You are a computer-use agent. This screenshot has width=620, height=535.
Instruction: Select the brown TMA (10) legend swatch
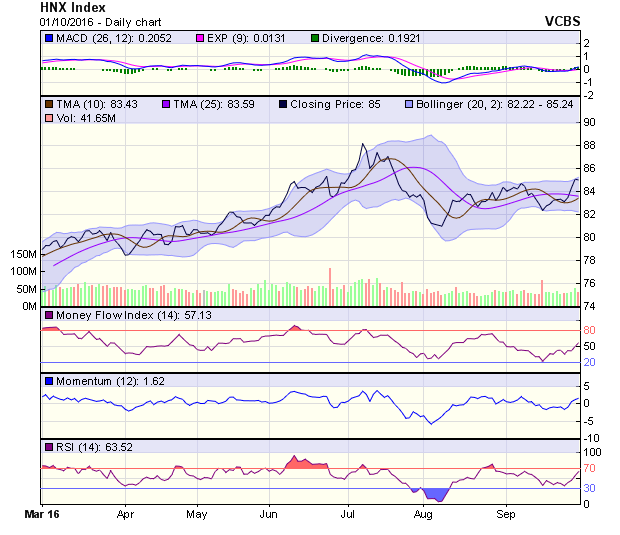[48, 103]
